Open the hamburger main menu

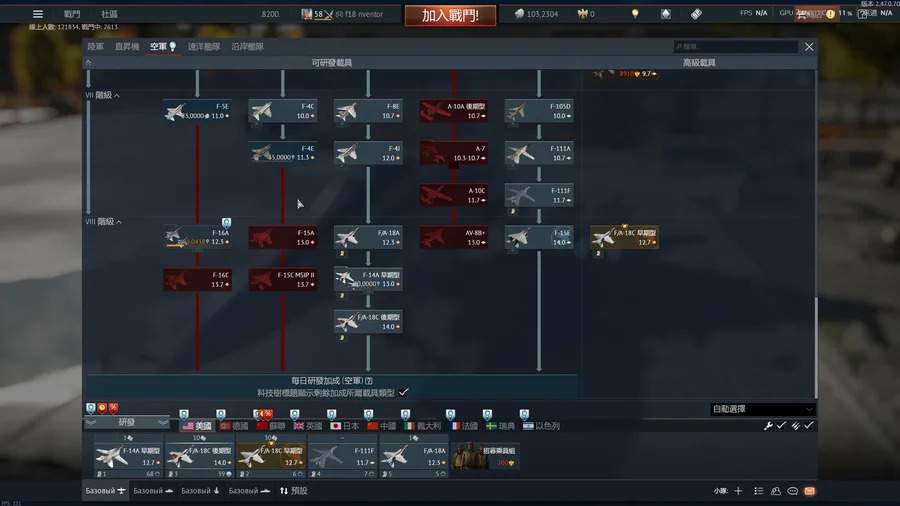coord(38,14)
